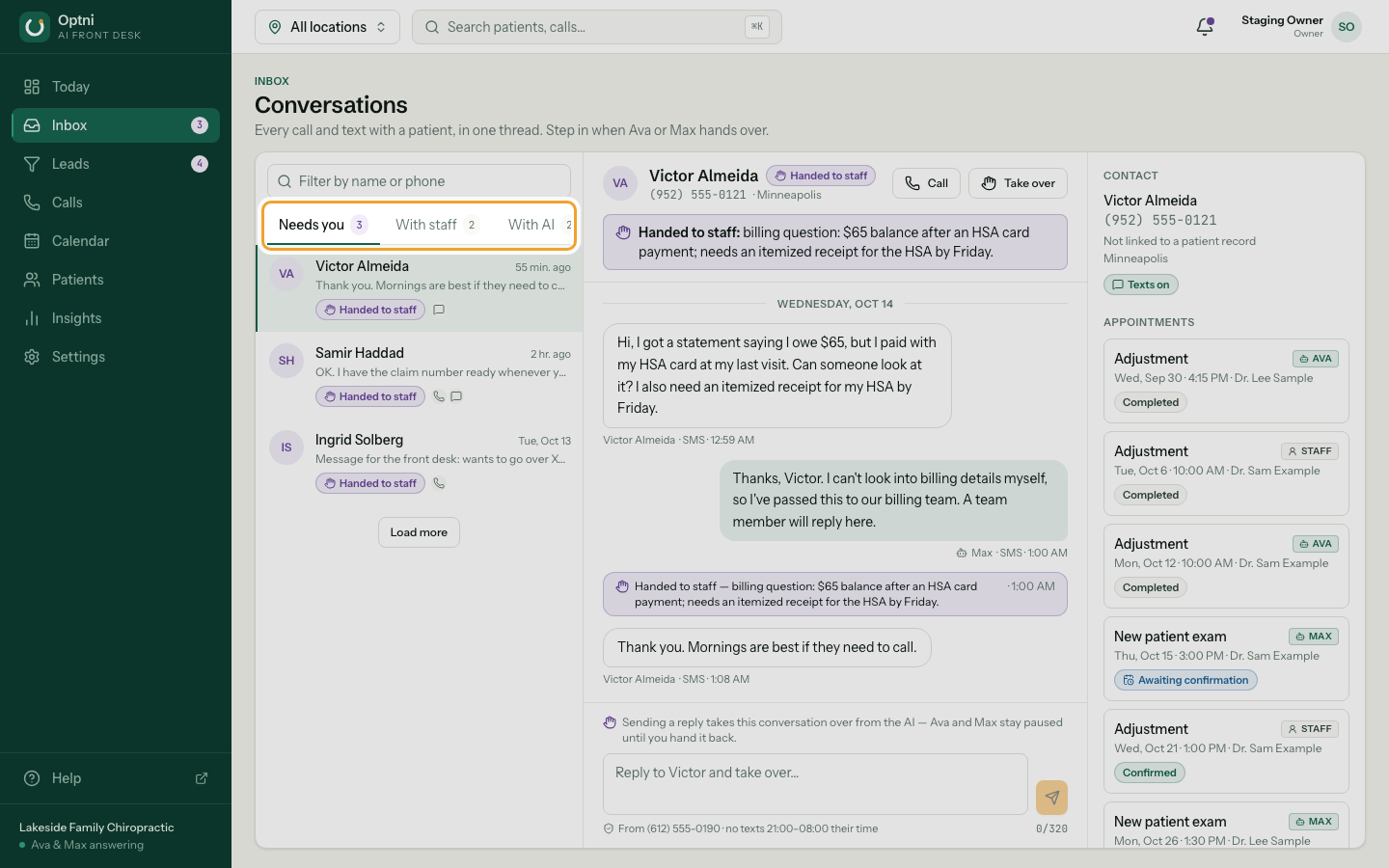The width and height of the screenshot is (1389, 868).
Task: Open Settings in sidebar
Action: pyautogui.click(x=116, y=357)
